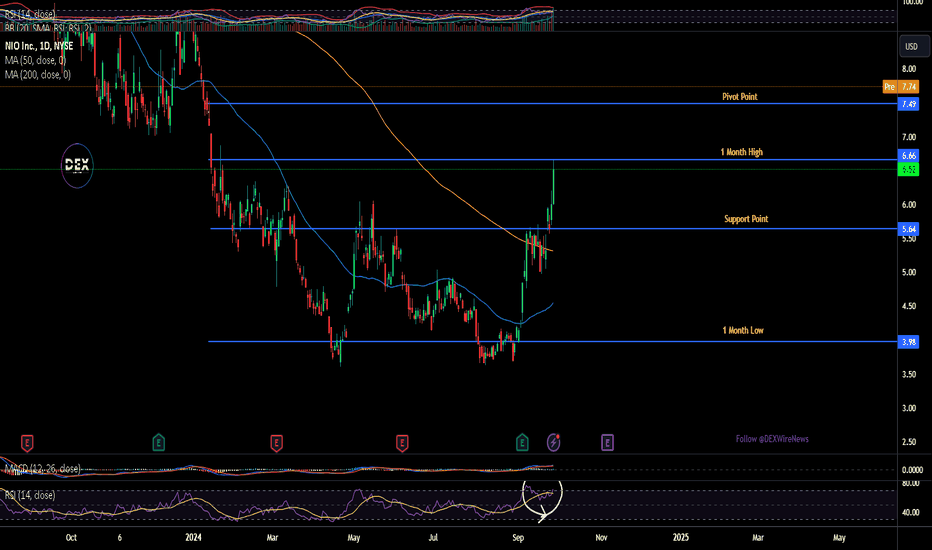Select the Support Point text annotation

(x=746, y=219)
